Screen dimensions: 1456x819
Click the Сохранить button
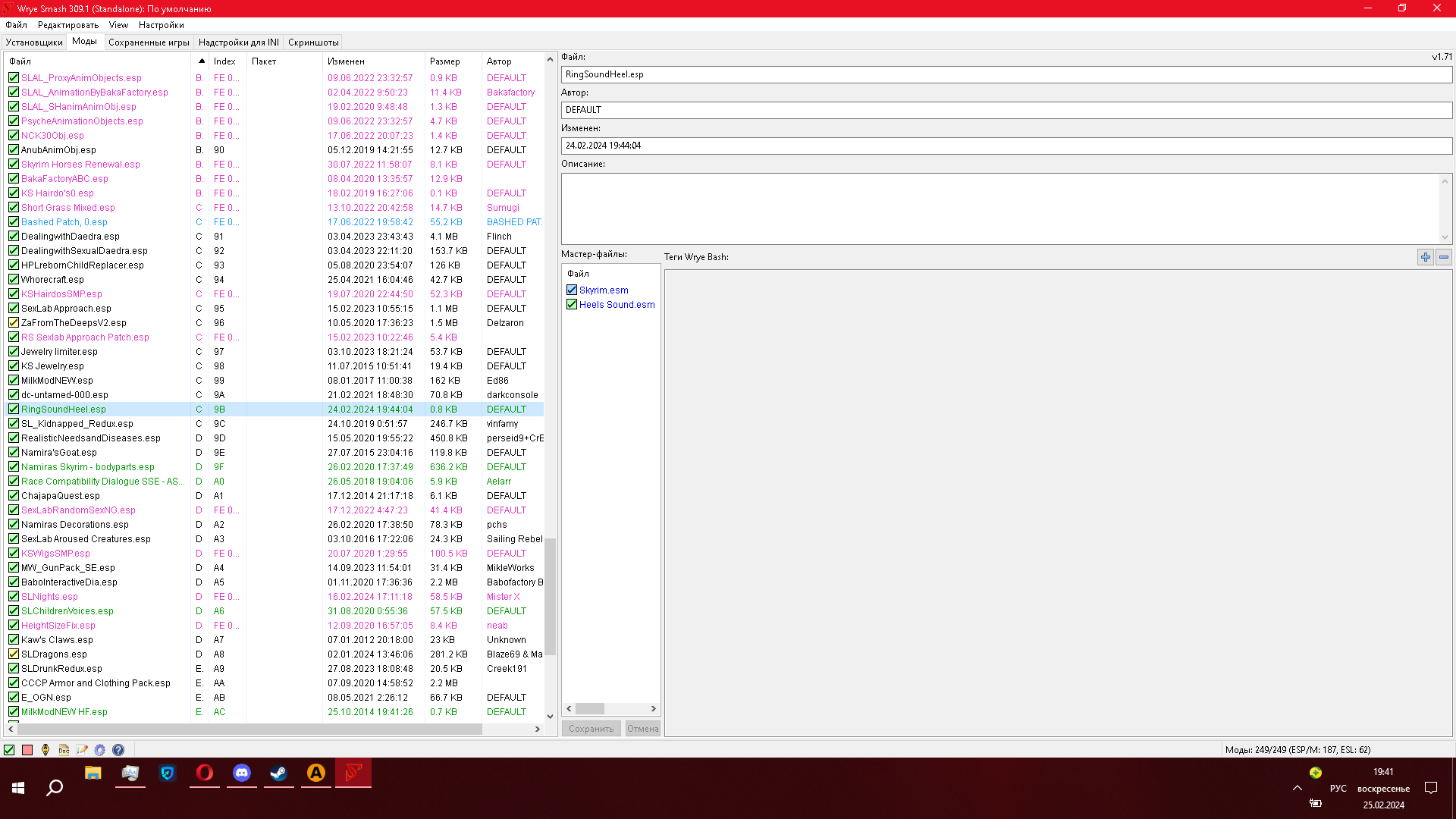click(591, 729)
